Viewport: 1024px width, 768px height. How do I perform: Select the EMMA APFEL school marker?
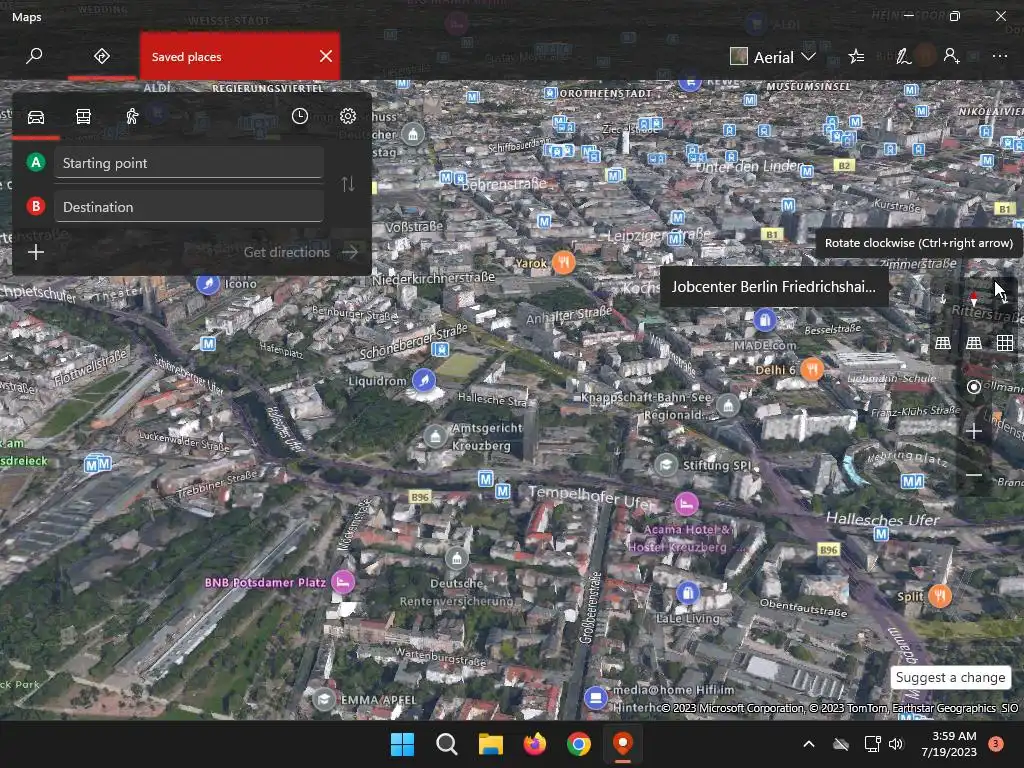click(324, 699)
